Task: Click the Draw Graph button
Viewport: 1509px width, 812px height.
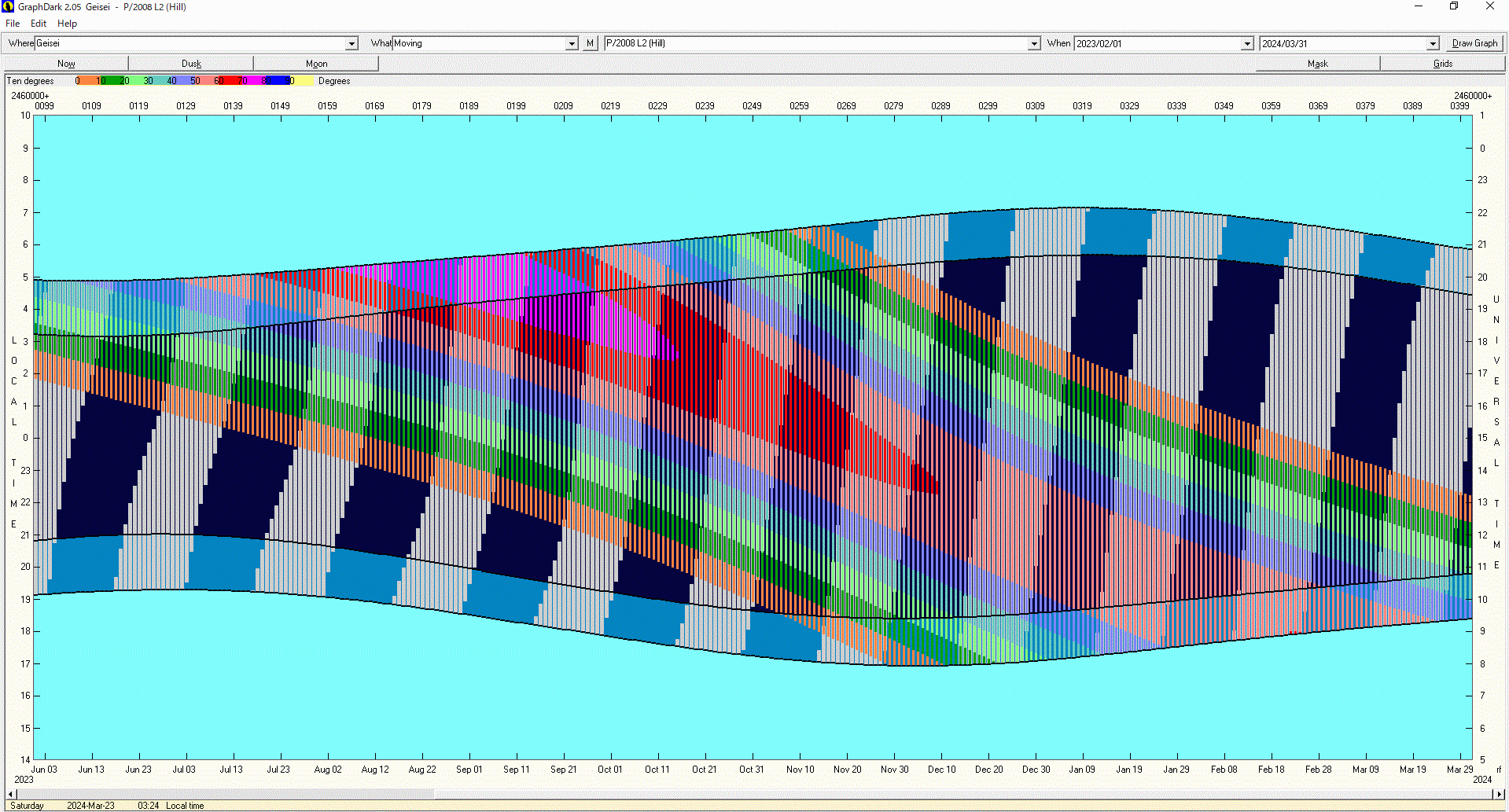Action: tap(1474, 43)
